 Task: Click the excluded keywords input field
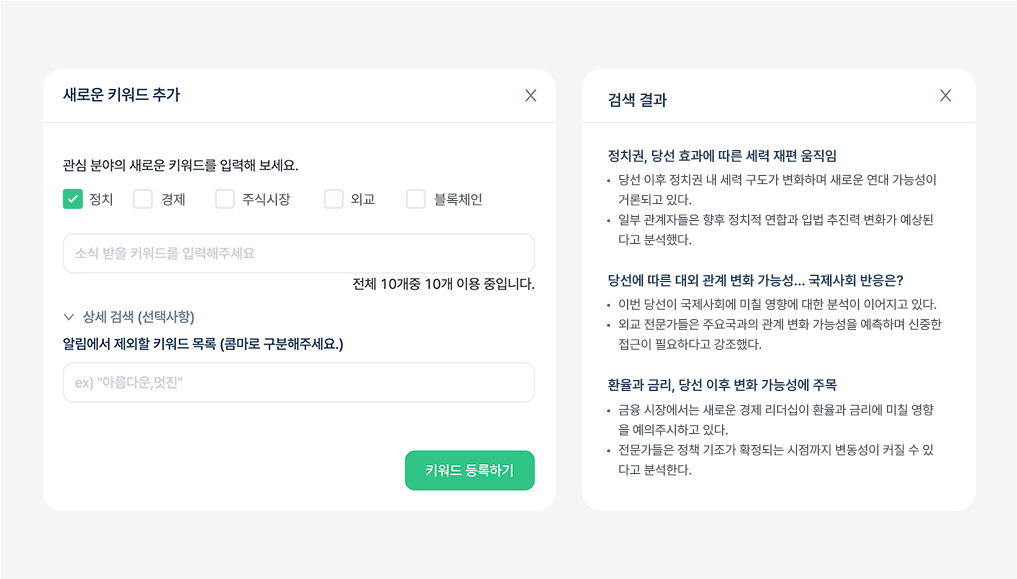point(298,382)
